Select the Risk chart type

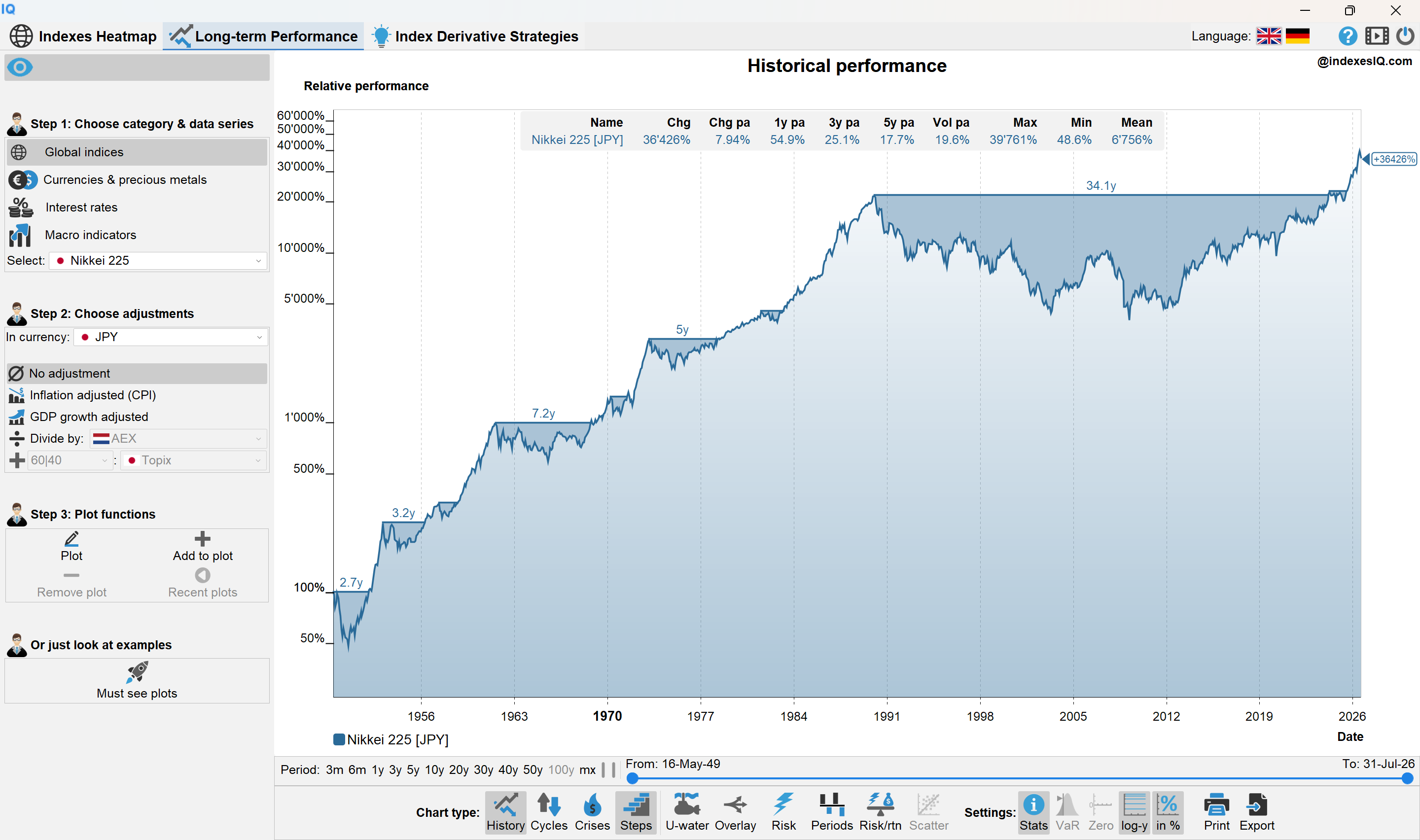click(784, 812)
